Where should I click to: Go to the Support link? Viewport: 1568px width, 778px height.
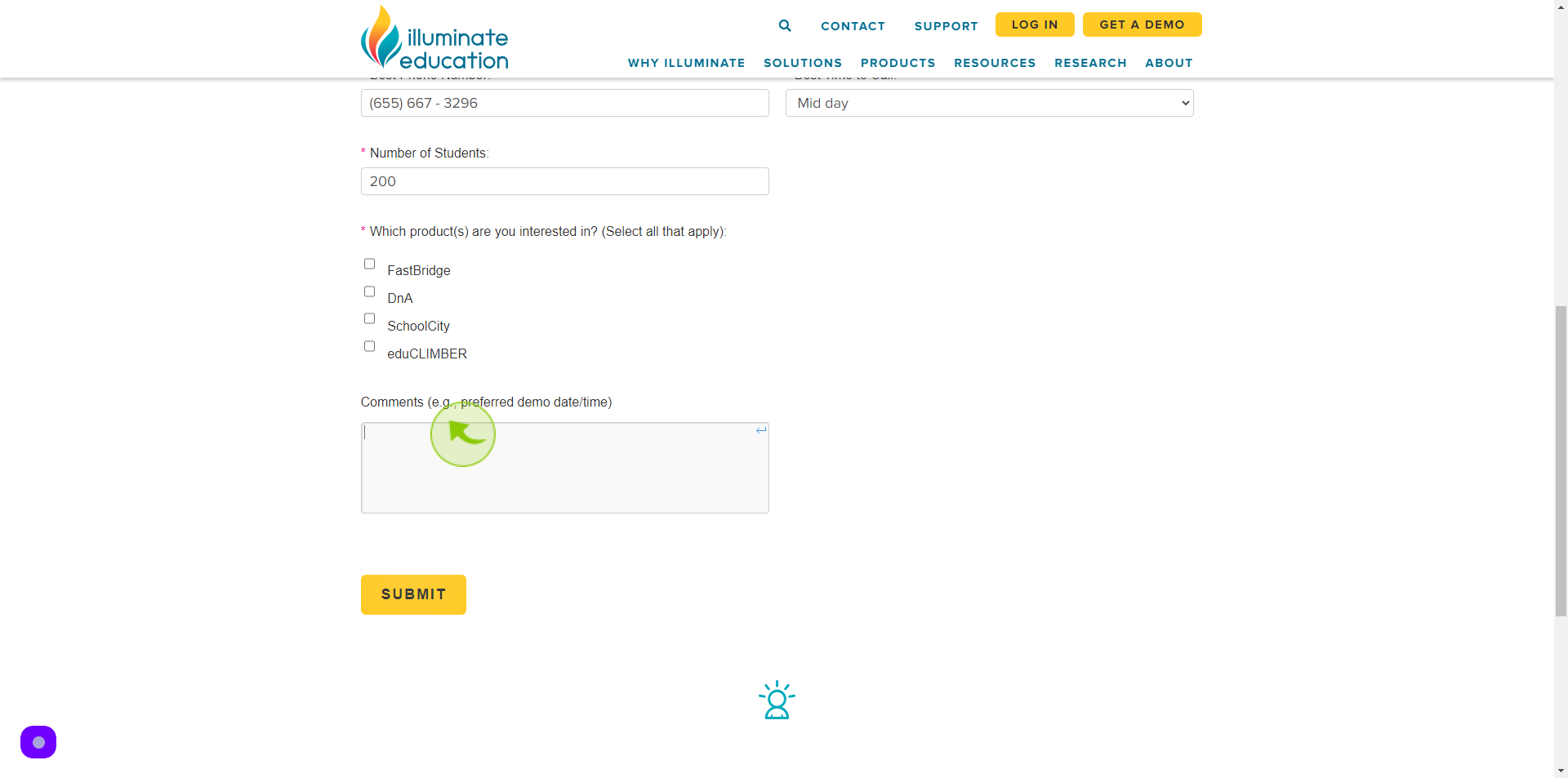(946, 26)
